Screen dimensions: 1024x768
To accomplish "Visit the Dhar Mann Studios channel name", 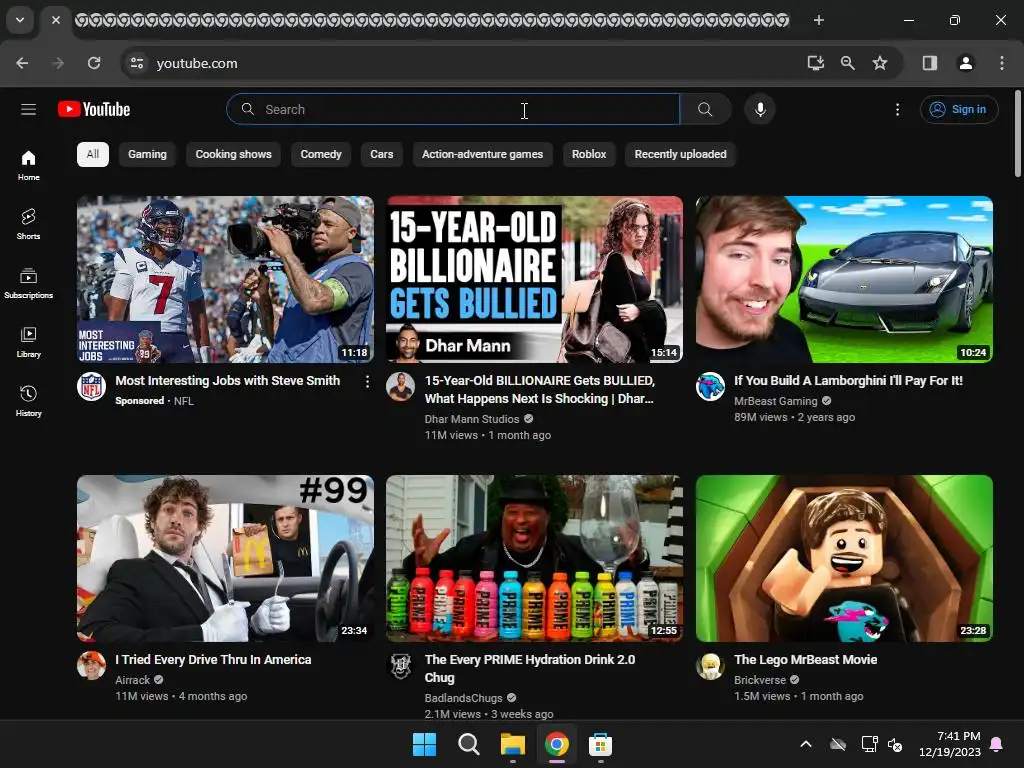I will click(x=472, y=419).
